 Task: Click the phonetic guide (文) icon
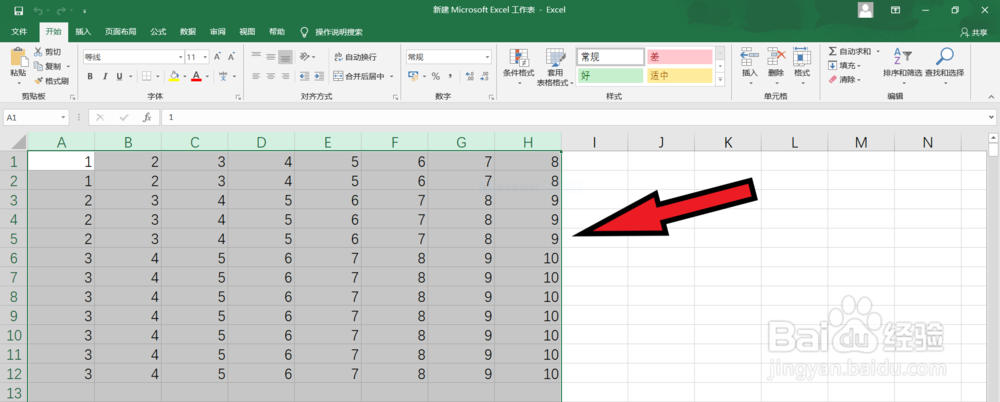224,77
